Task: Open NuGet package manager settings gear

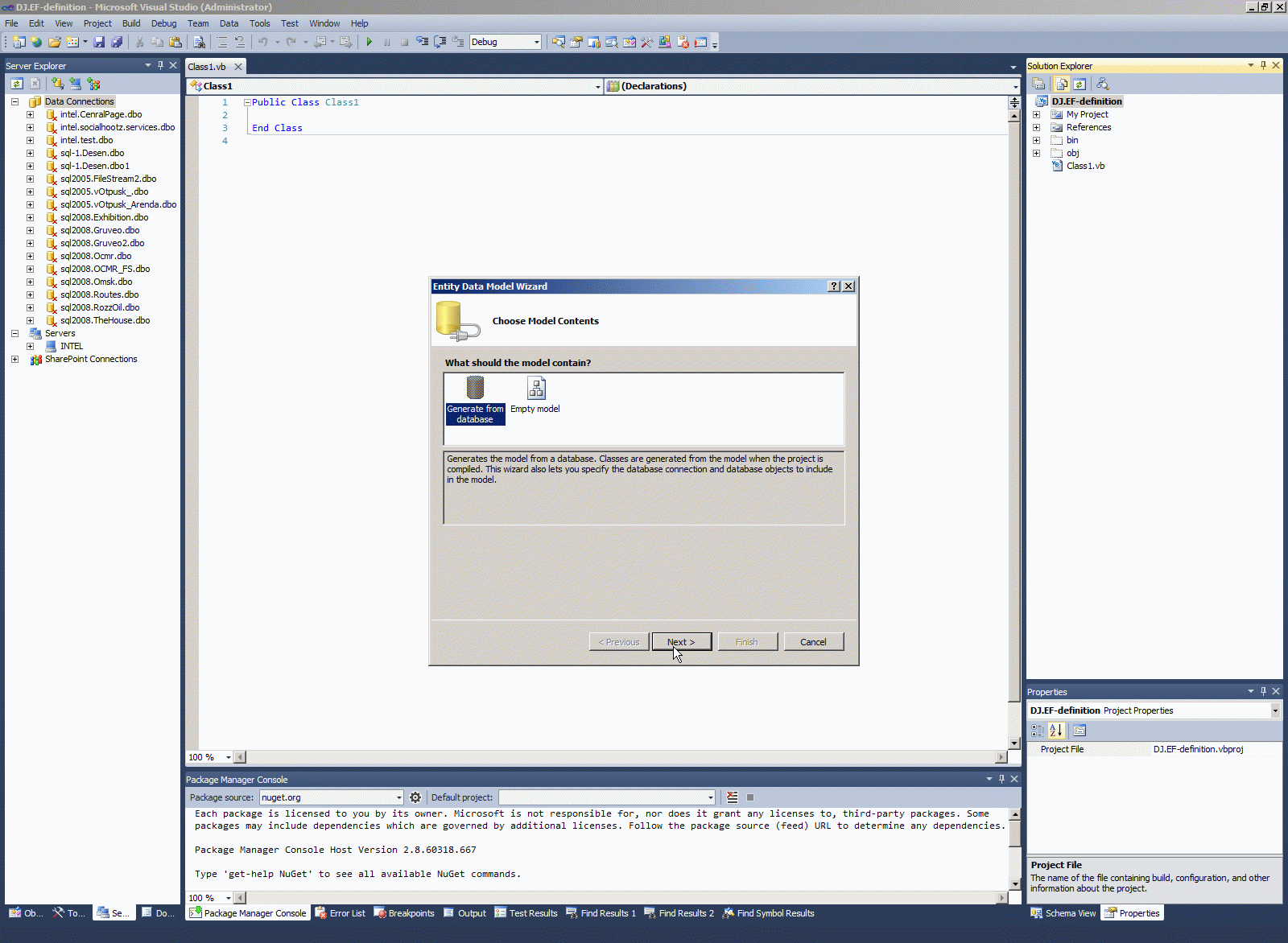Action: pyautogui.click(x=415, y=797)
